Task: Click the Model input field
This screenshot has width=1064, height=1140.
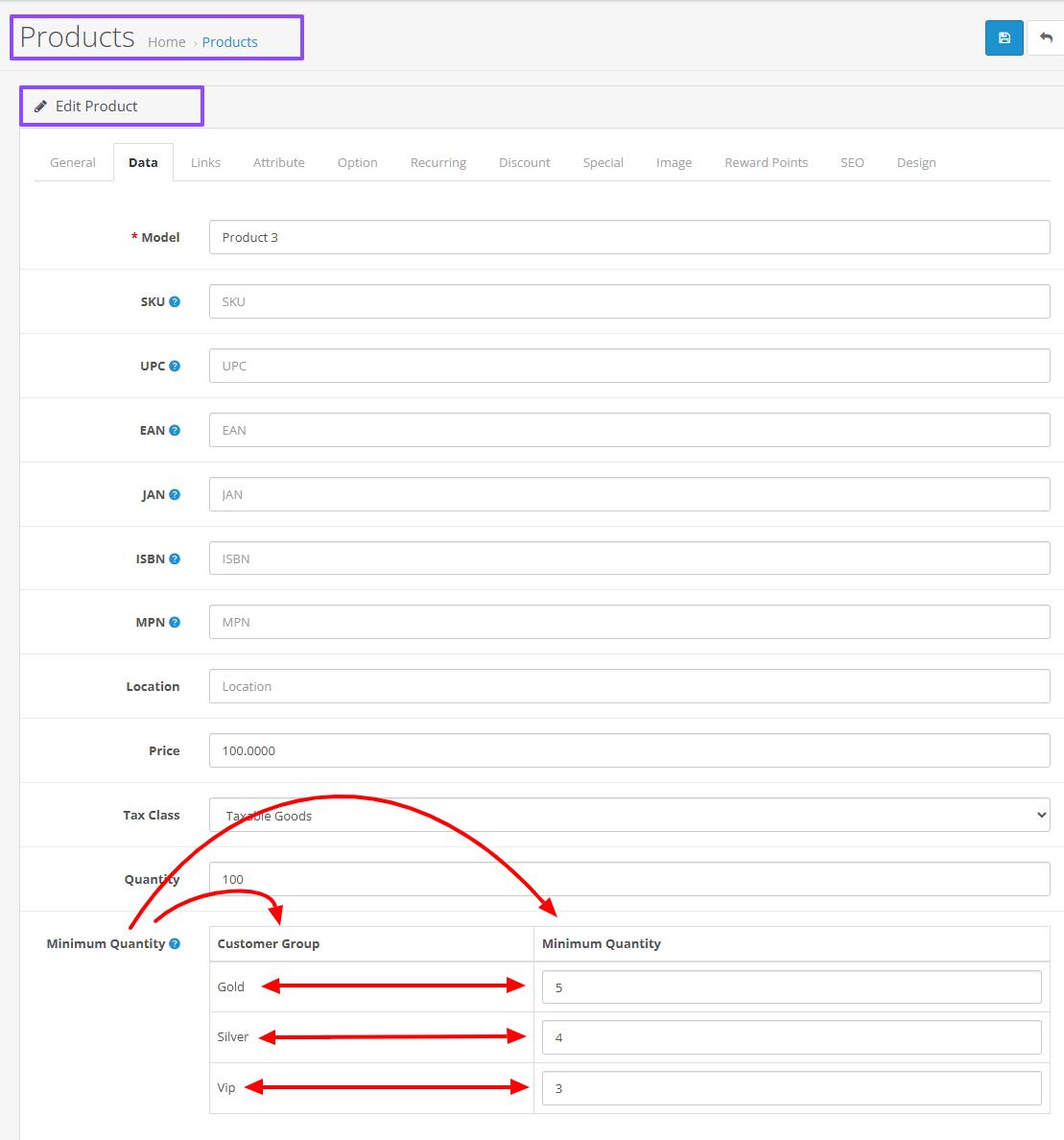Action: [x=628, y=237]
